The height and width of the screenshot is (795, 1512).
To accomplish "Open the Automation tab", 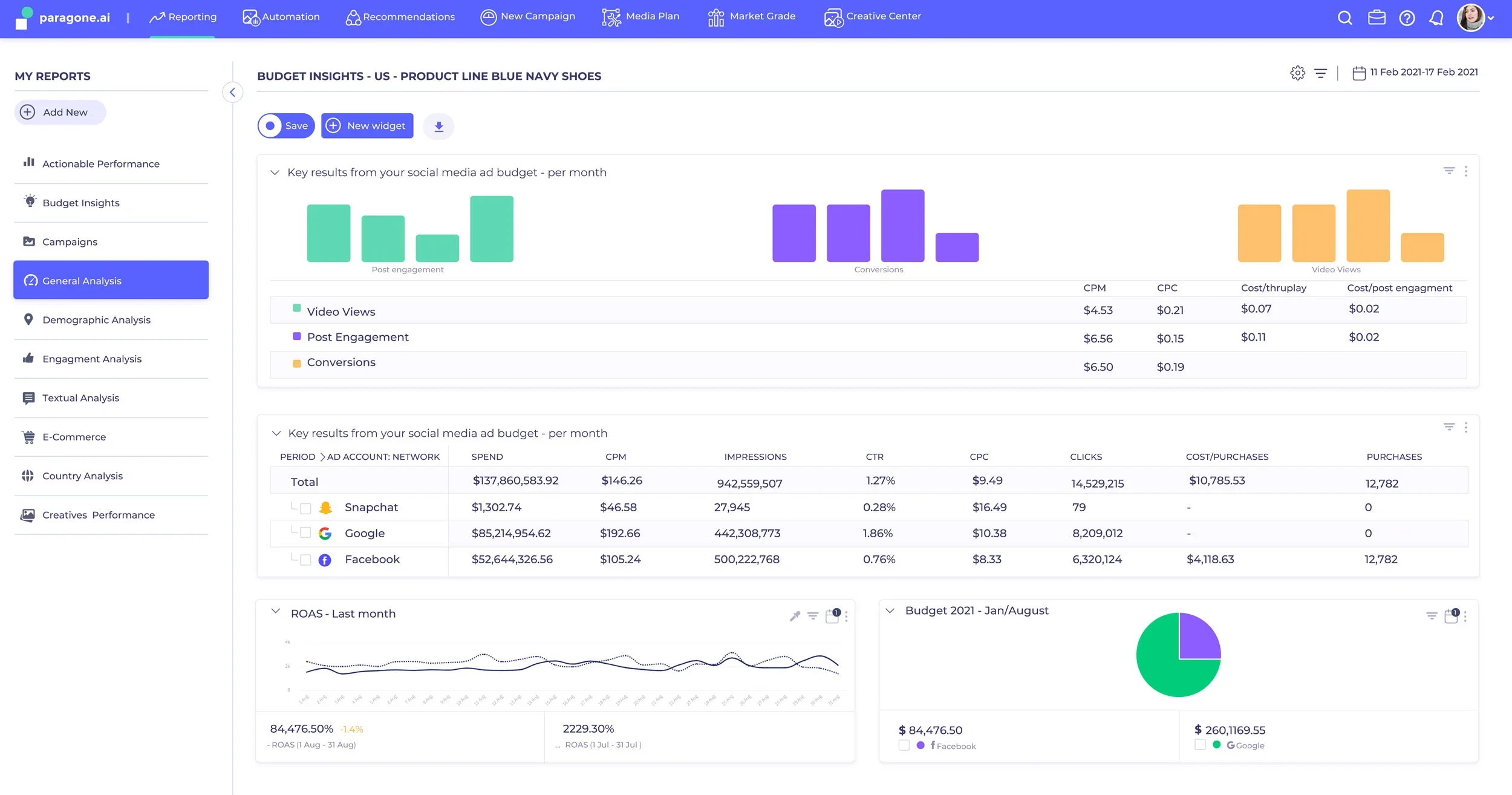I will (x=281, y=17).
